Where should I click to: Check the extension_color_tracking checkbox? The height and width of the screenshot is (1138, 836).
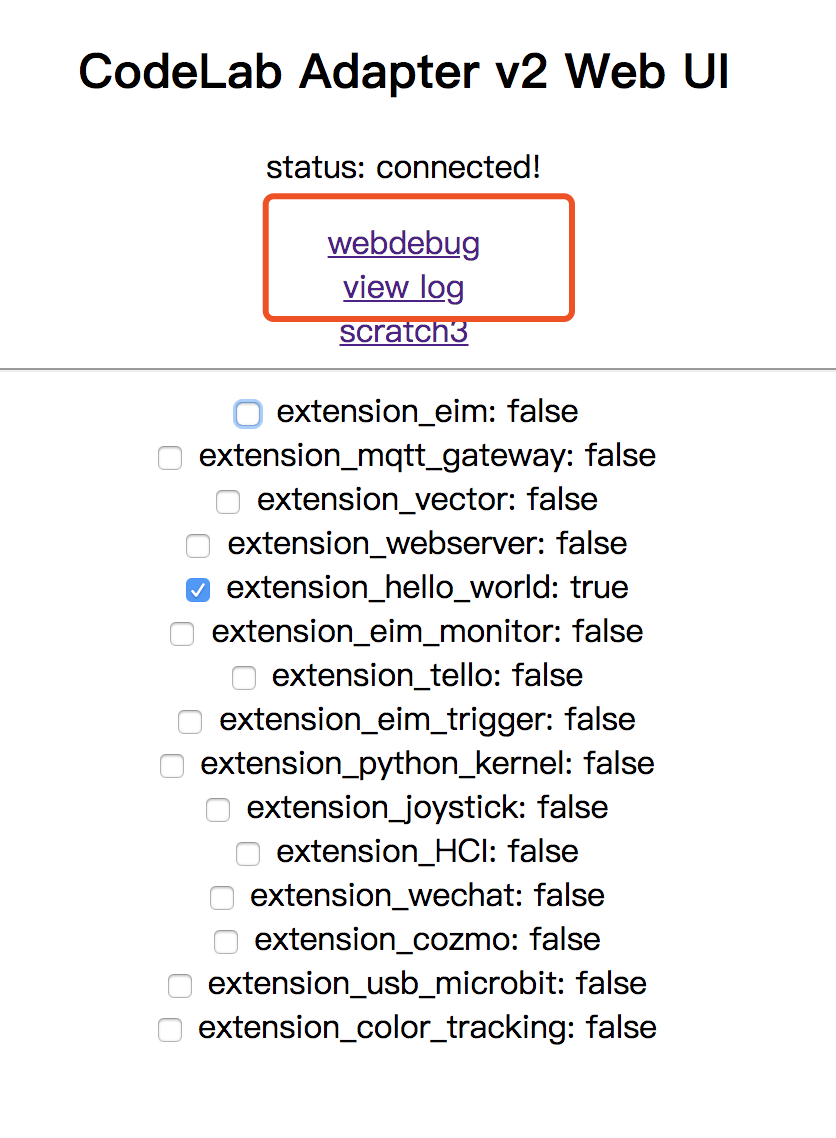coord(170,1030)
